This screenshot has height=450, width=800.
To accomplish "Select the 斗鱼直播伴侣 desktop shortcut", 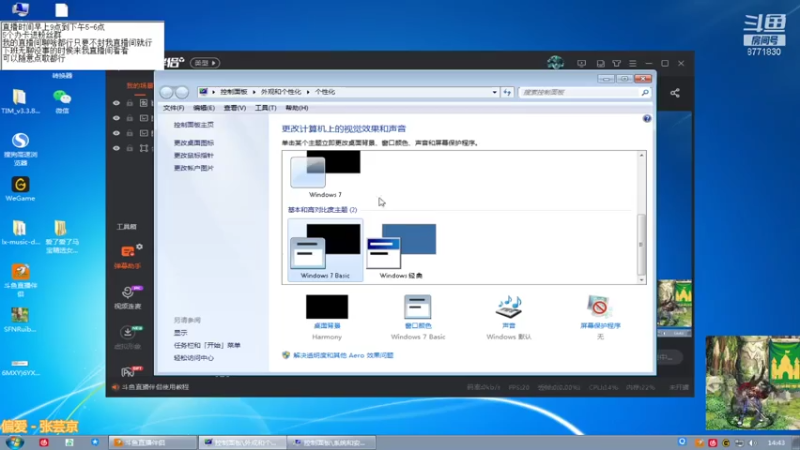I will (x=20, y=280).
